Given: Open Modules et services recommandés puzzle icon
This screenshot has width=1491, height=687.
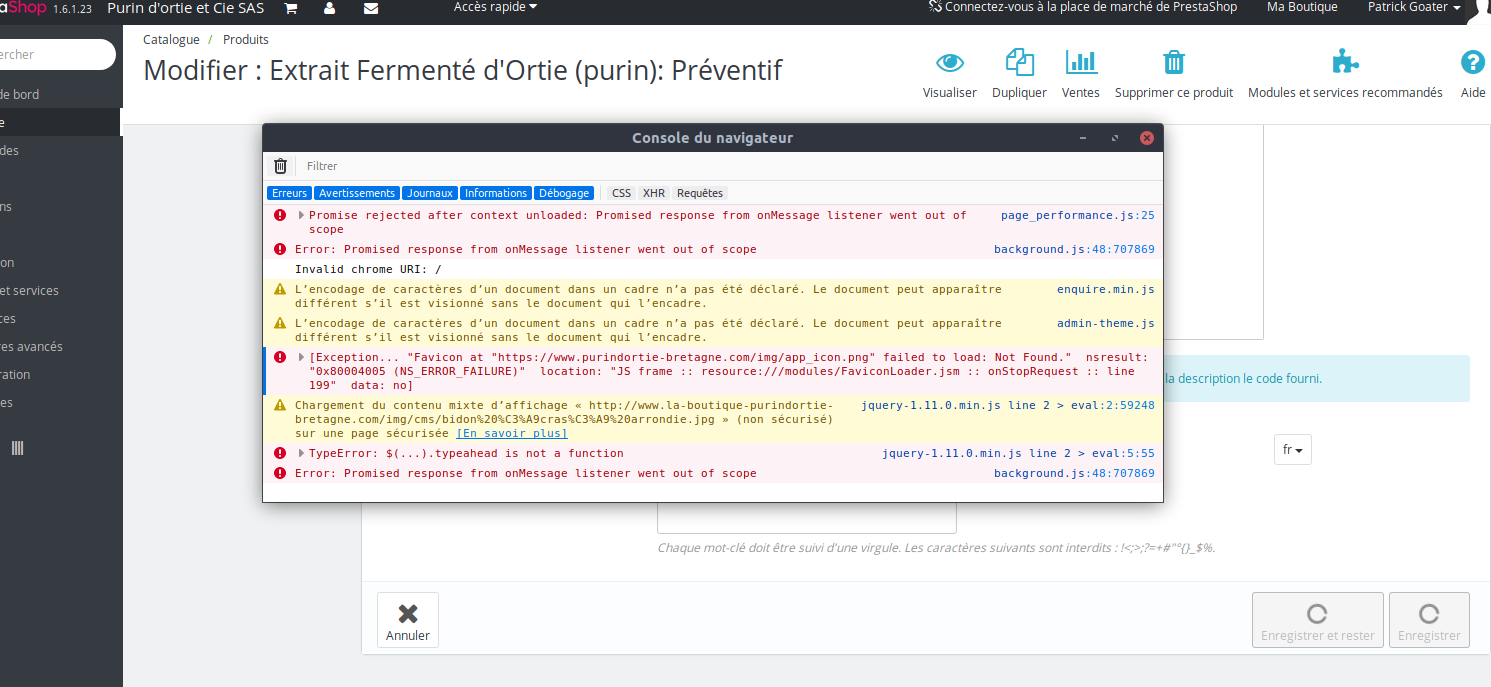Looking at the screenshot, I should [x=1345, y=62].
